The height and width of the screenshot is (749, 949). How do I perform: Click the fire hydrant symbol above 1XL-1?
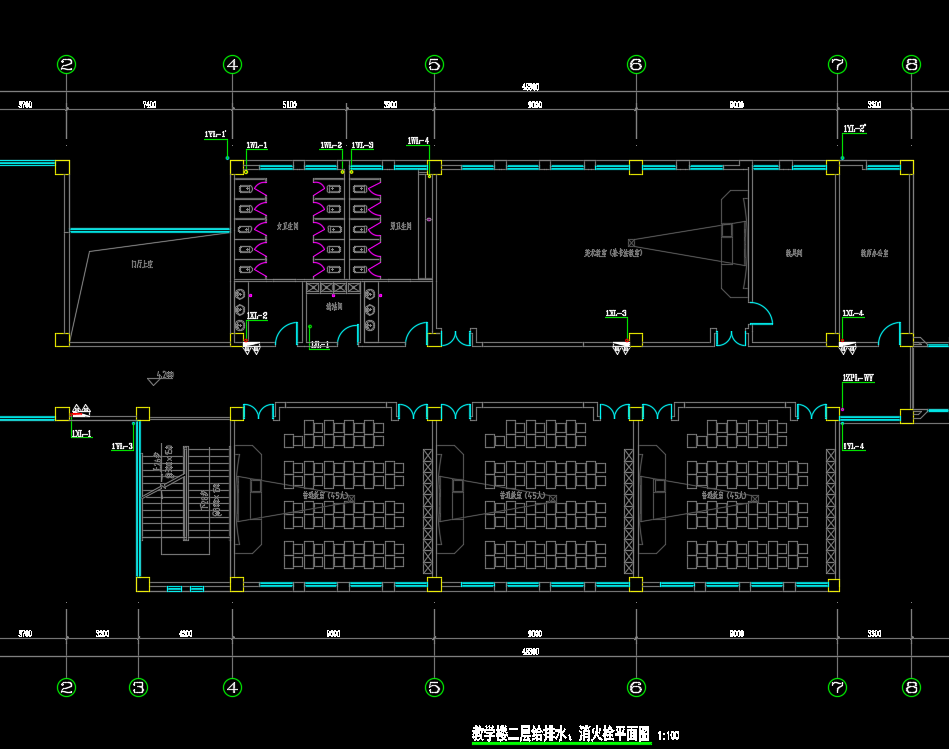click(x=81, y=411)
